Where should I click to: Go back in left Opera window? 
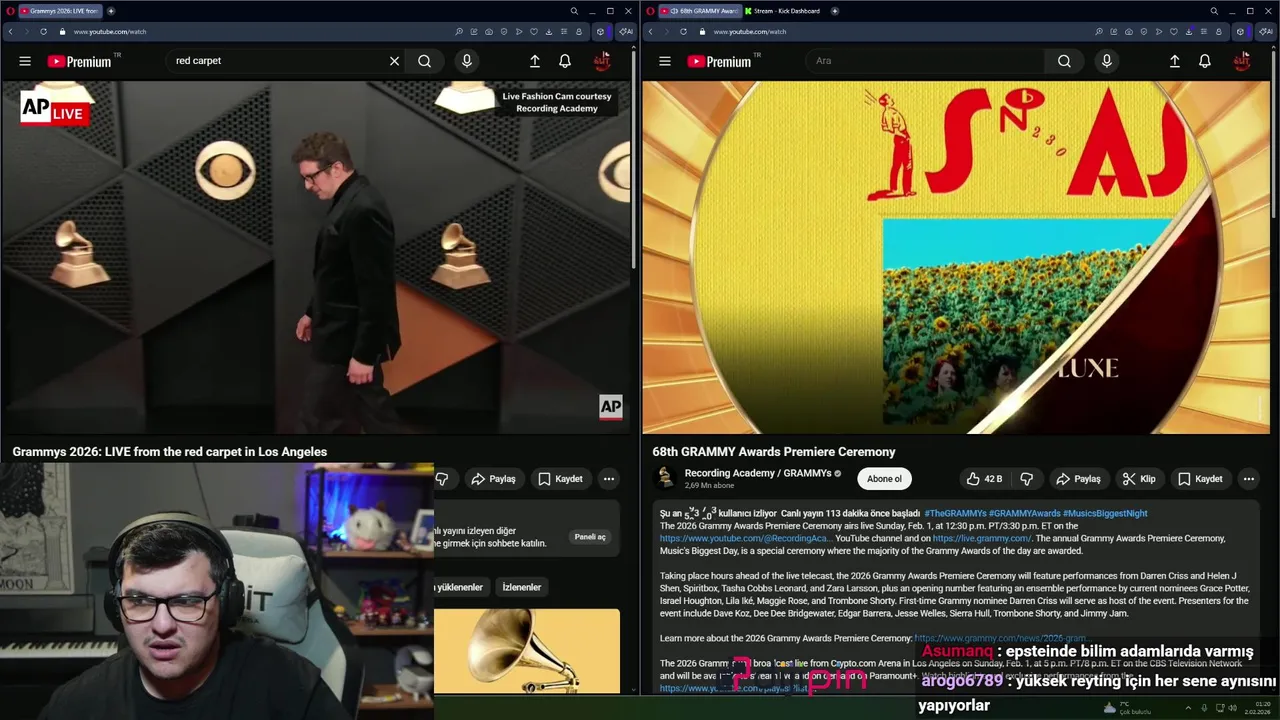[10, 31]
